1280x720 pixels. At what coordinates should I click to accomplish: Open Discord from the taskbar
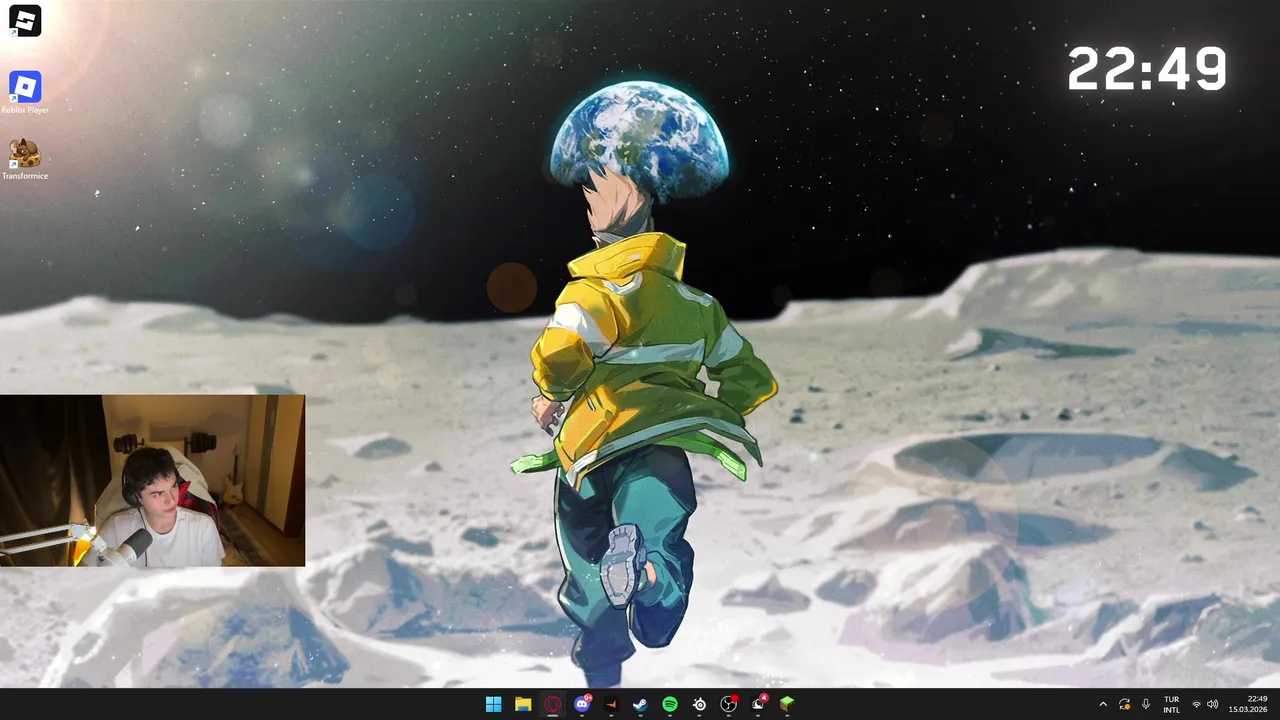tap(582, 704)
